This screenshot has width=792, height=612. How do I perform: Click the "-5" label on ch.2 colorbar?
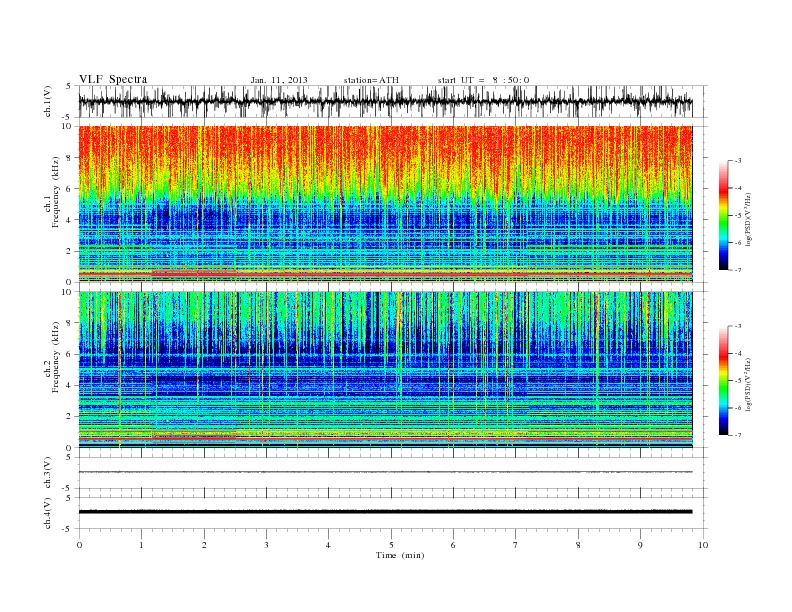tap(738, 381)
